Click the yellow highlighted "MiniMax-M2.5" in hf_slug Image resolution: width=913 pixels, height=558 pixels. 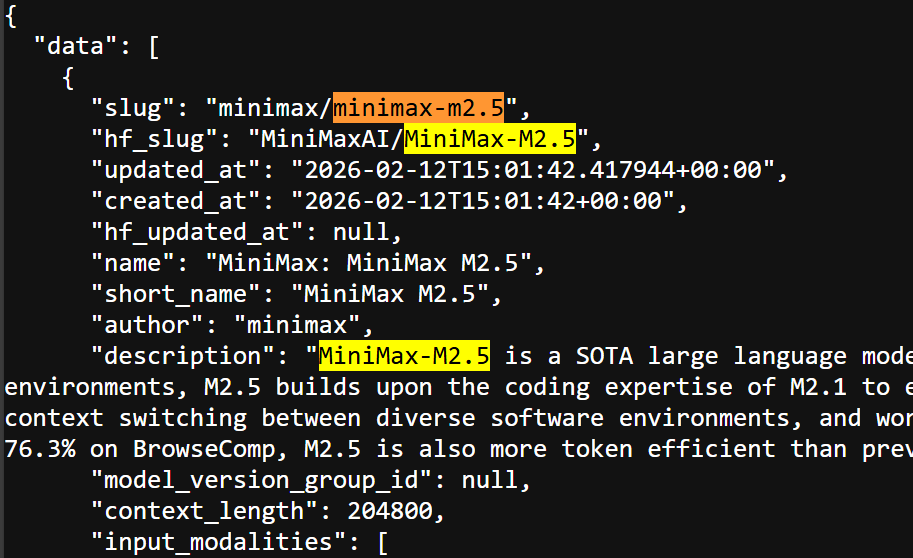coord(490,139)
